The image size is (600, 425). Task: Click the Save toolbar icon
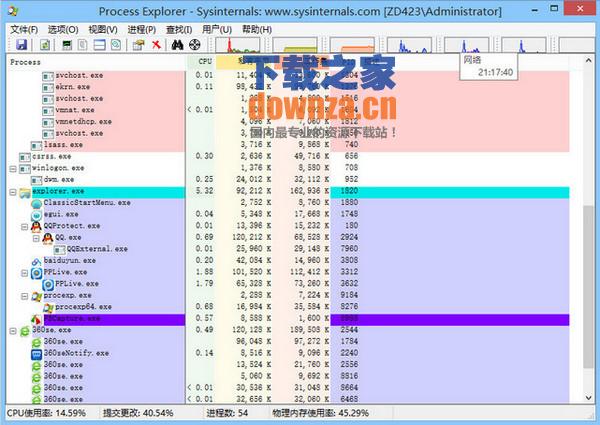(x=22, y=45)
